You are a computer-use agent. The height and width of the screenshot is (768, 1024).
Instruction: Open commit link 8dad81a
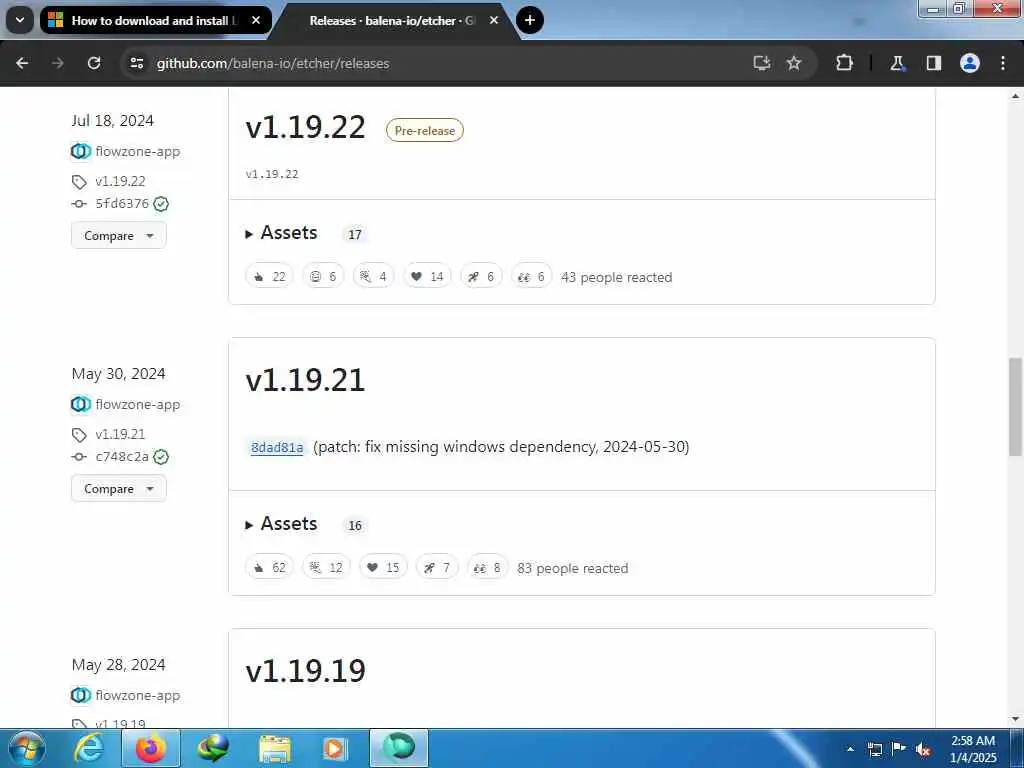277,447
